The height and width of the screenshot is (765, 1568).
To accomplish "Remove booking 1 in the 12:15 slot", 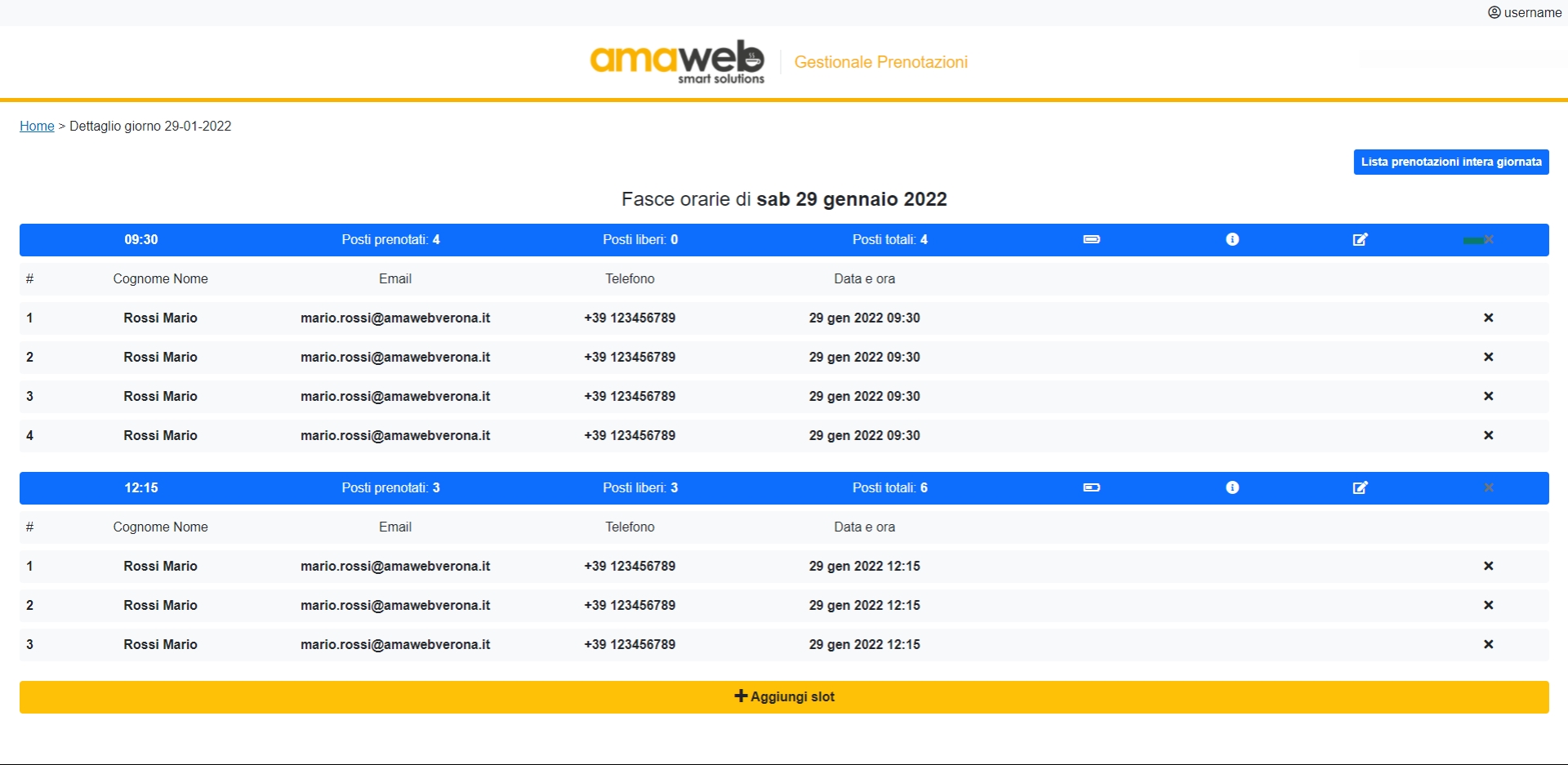I will (1488, 566).
